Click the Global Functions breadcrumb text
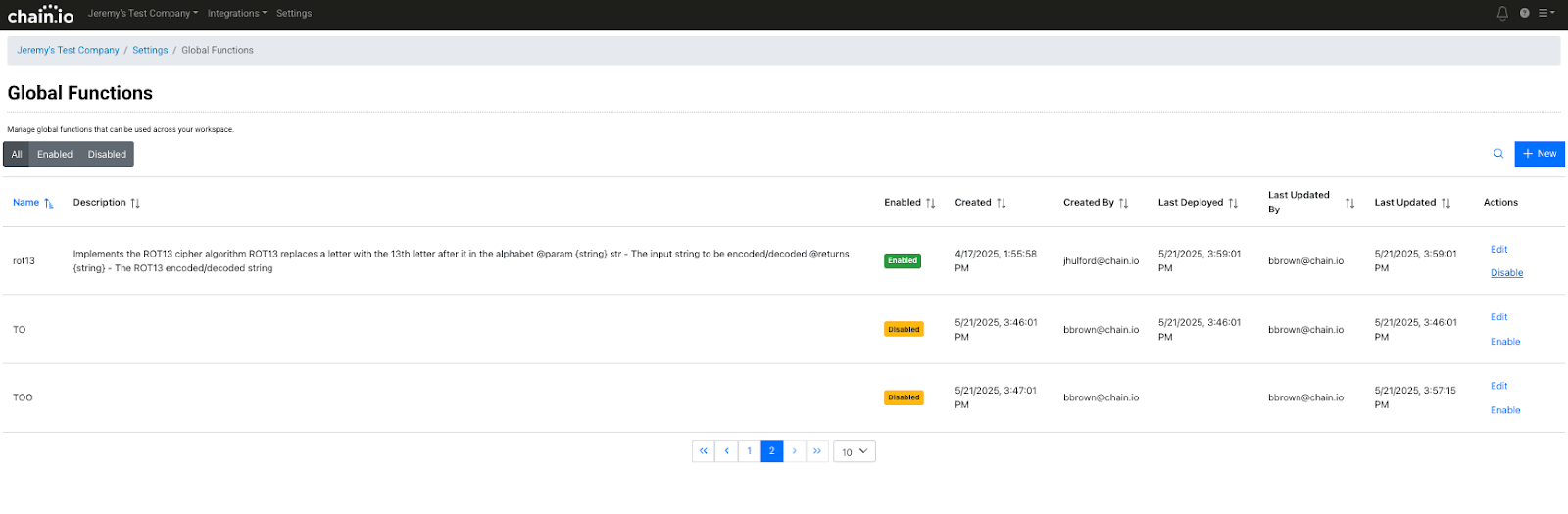The height and width of the screenshot is (514, 1568). [x=218, y=50]
